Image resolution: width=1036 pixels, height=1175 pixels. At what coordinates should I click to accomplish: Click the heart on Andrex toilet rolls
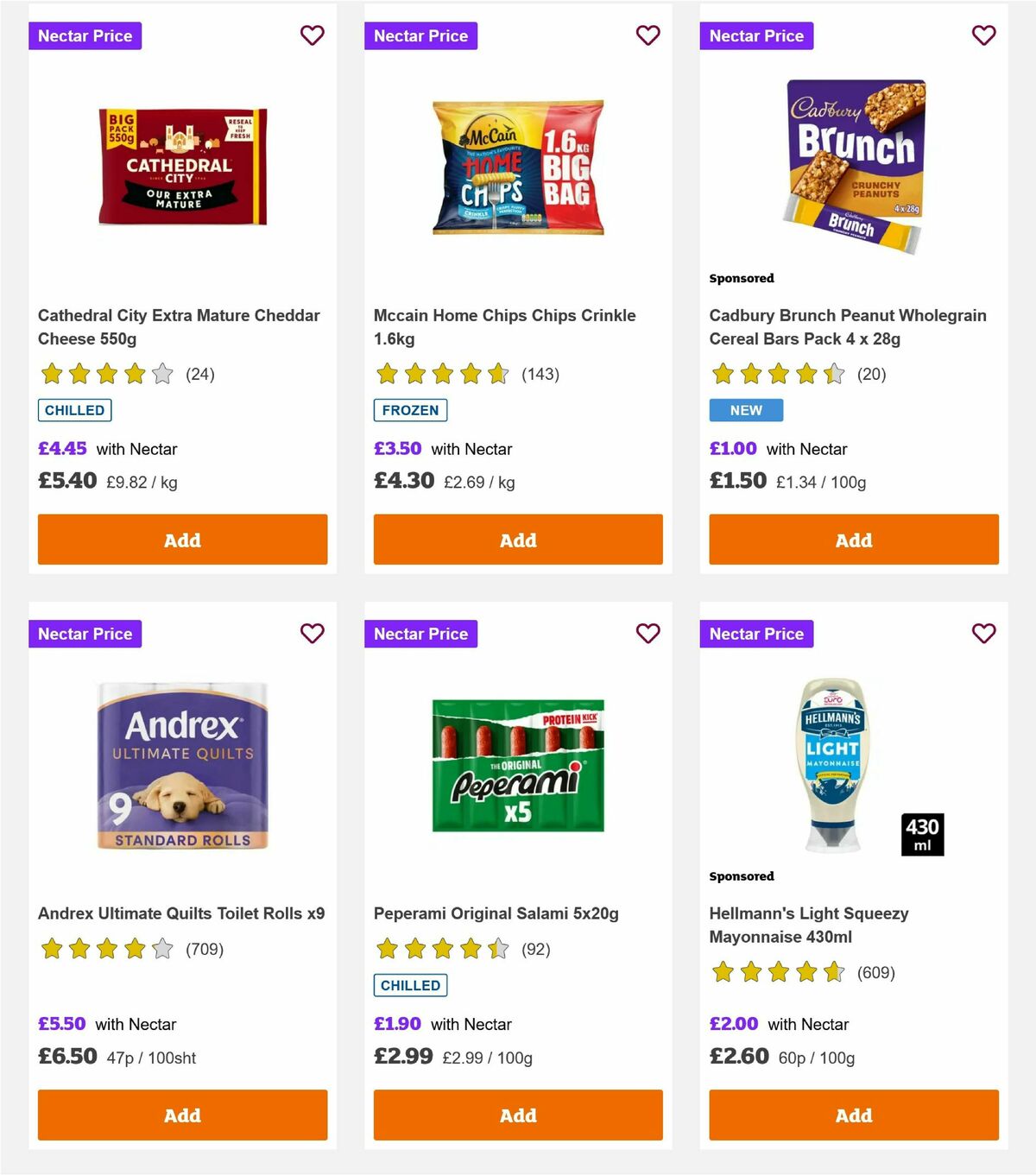pyautogui.click(x=313, y=633)
